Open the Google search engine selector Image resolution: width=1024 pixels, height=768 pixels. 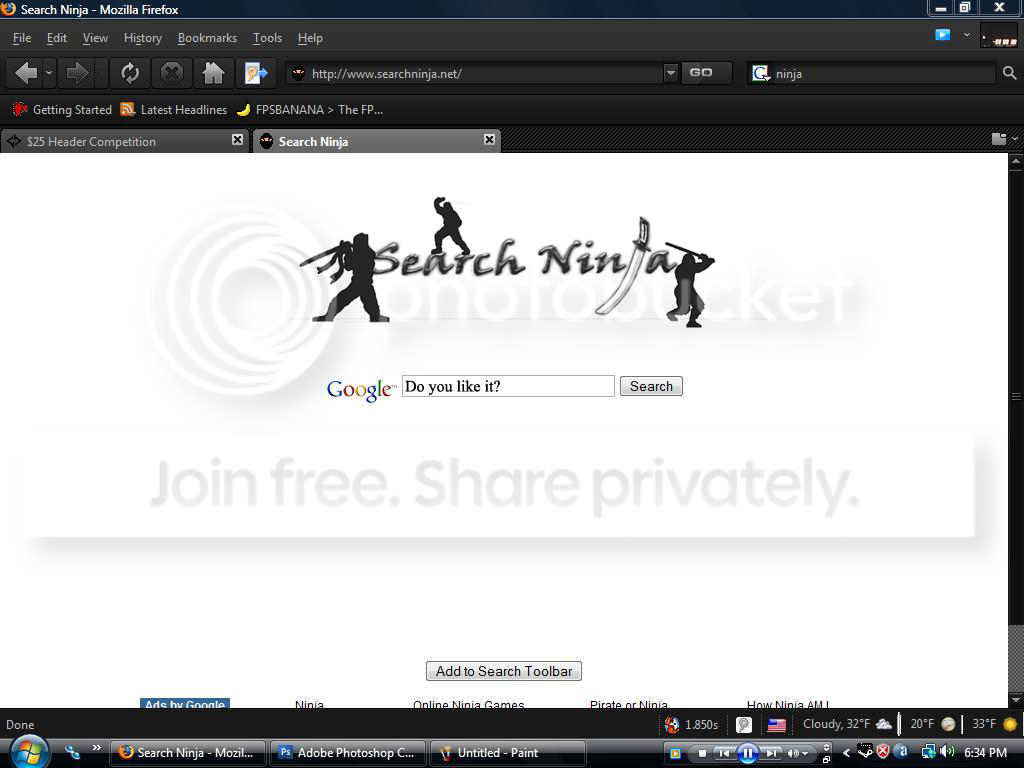(x=761, y=74)
